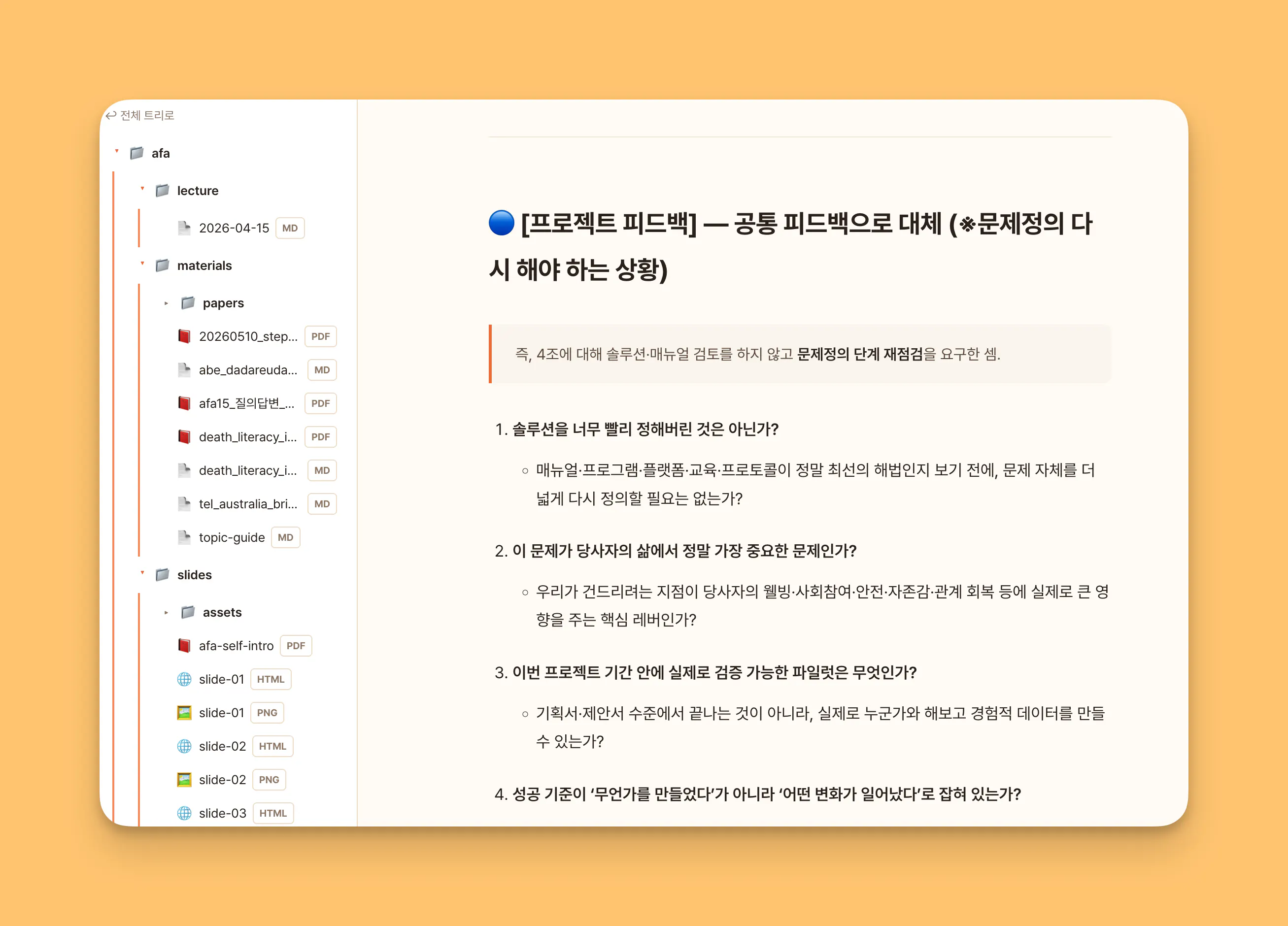Click file icon of death_literacy_i MD
Screen dimensions: 1288x926
coord(184,471)
